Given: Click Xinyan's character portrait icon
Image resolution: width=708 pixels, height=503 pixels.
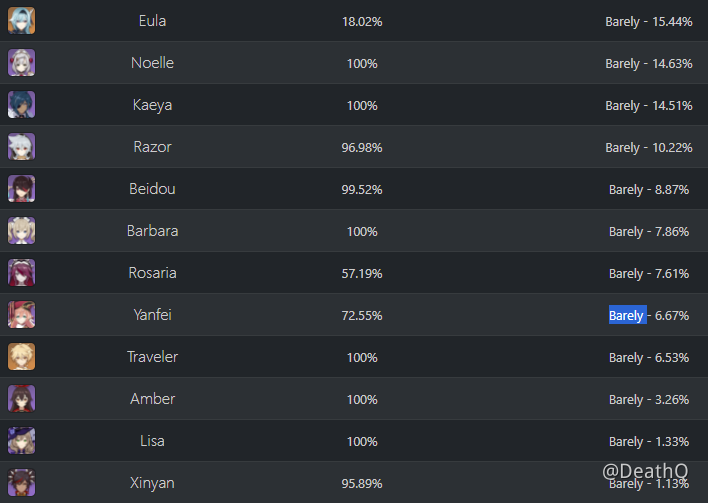Looking at the screenshot, I should point(21,482).
